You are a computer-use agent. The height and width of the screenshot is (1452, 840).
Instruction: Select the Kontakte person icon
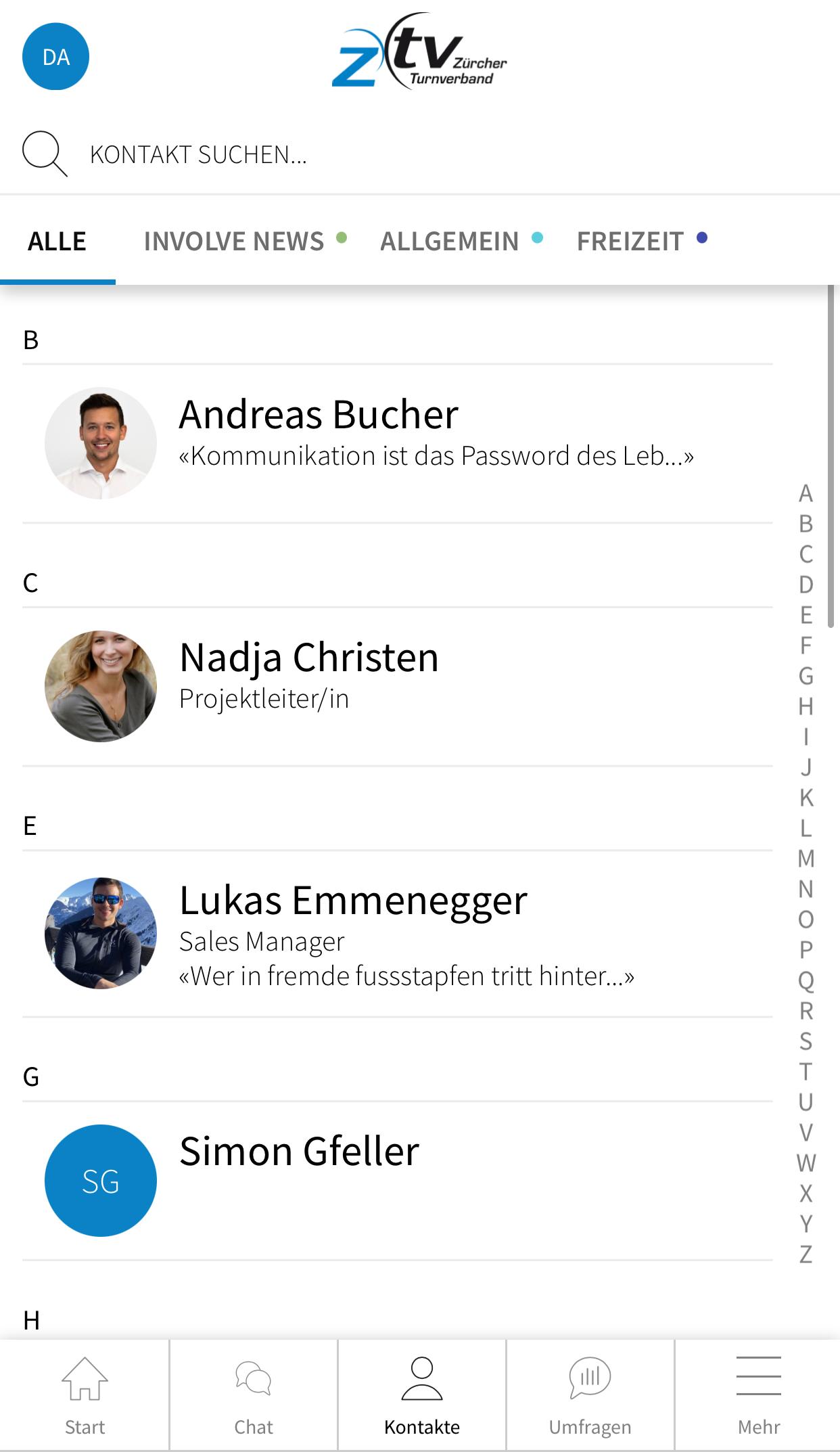pos(422,1378)
